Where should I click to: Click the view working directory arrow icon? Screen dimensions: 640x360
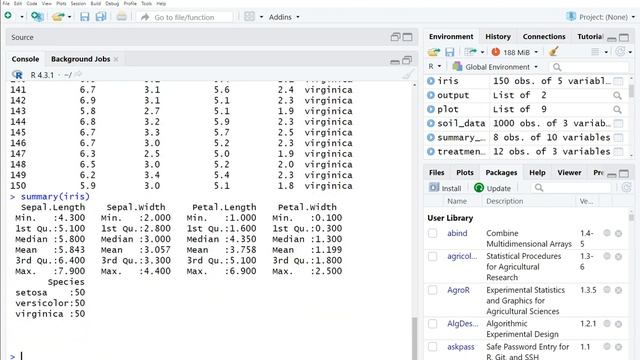point(78,74)
